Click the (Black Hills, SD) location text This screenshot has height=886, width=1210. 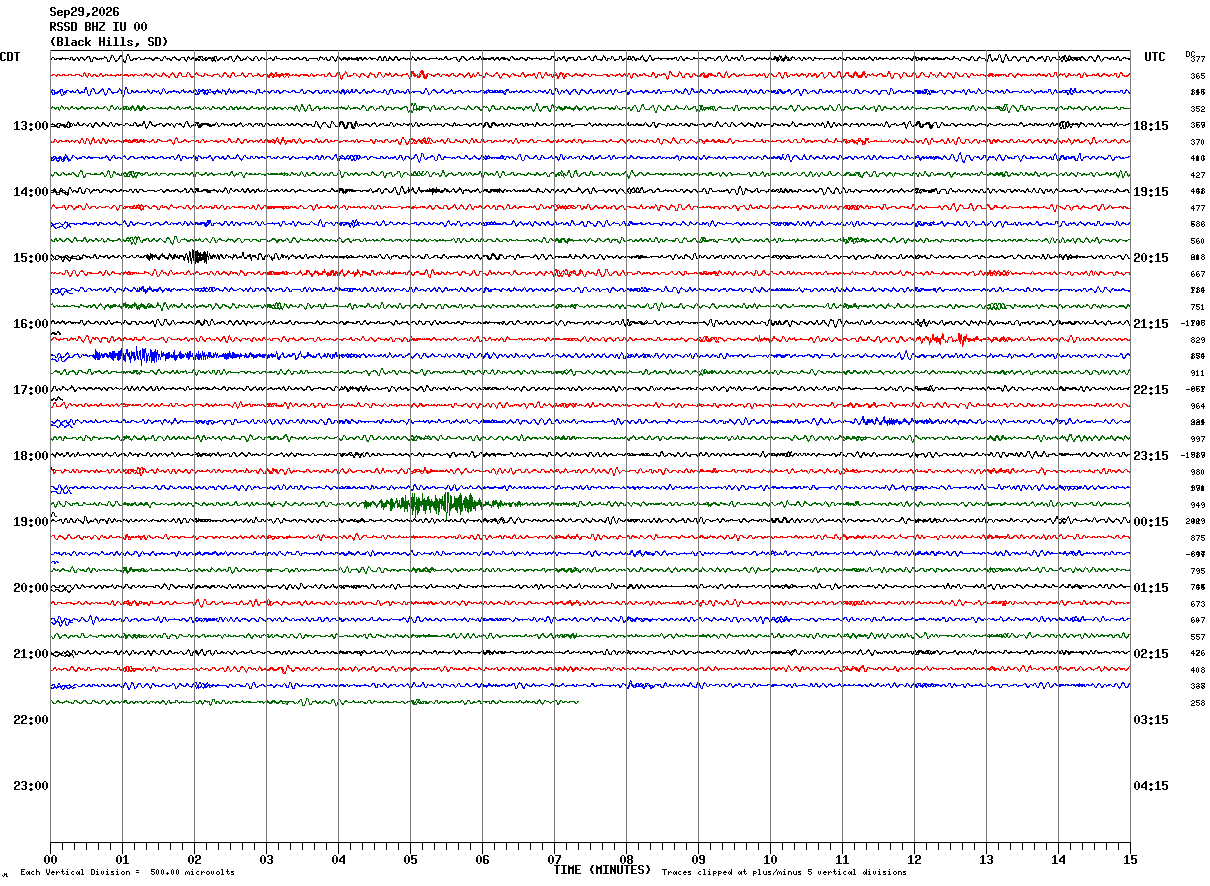109,42
